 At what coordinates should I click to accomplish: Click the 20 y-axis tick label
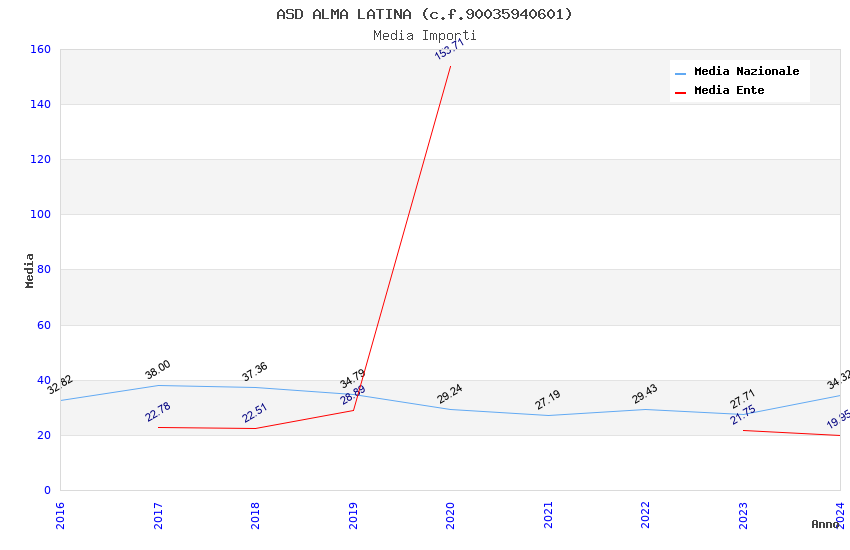click(44, 435)
